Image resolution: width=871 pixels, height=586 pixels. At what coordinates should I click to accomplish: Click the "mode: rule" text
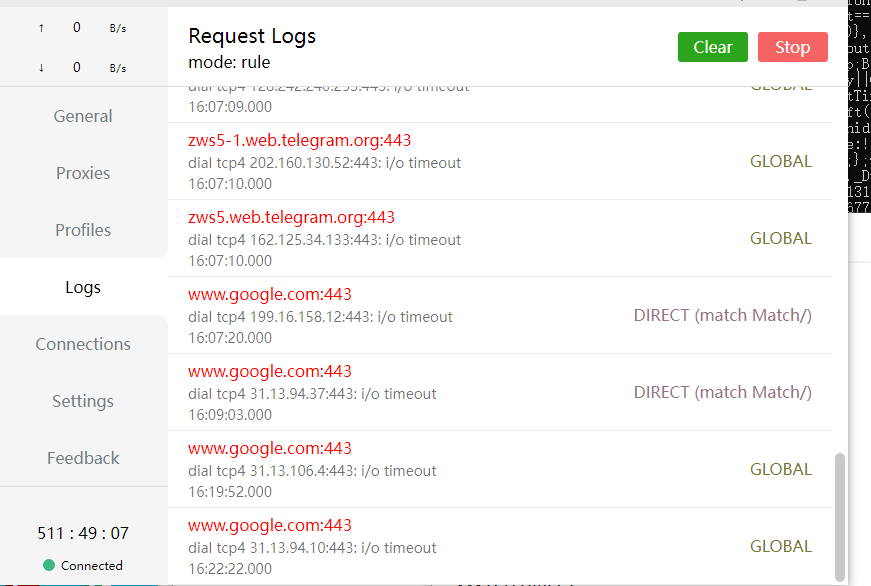click(x=229, y=62)
